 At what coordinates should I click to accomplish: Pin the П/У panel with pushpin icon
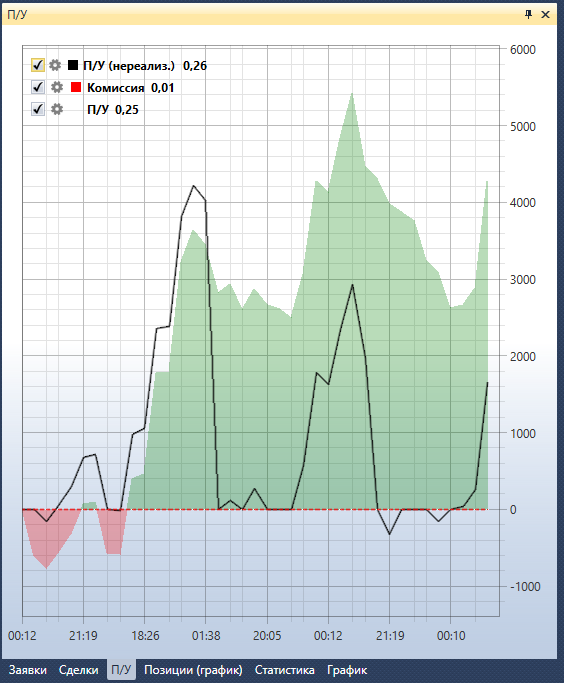point(528,14)
